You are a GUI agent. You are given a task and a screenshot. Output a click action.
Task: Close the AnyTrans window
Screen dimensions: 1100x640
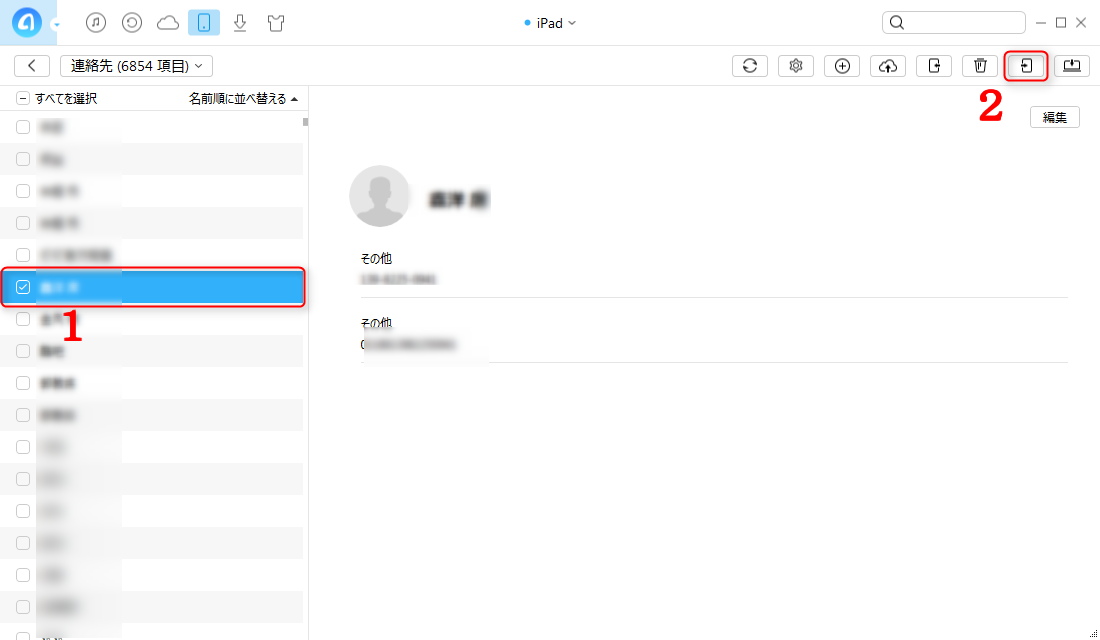click(1081, 23)
